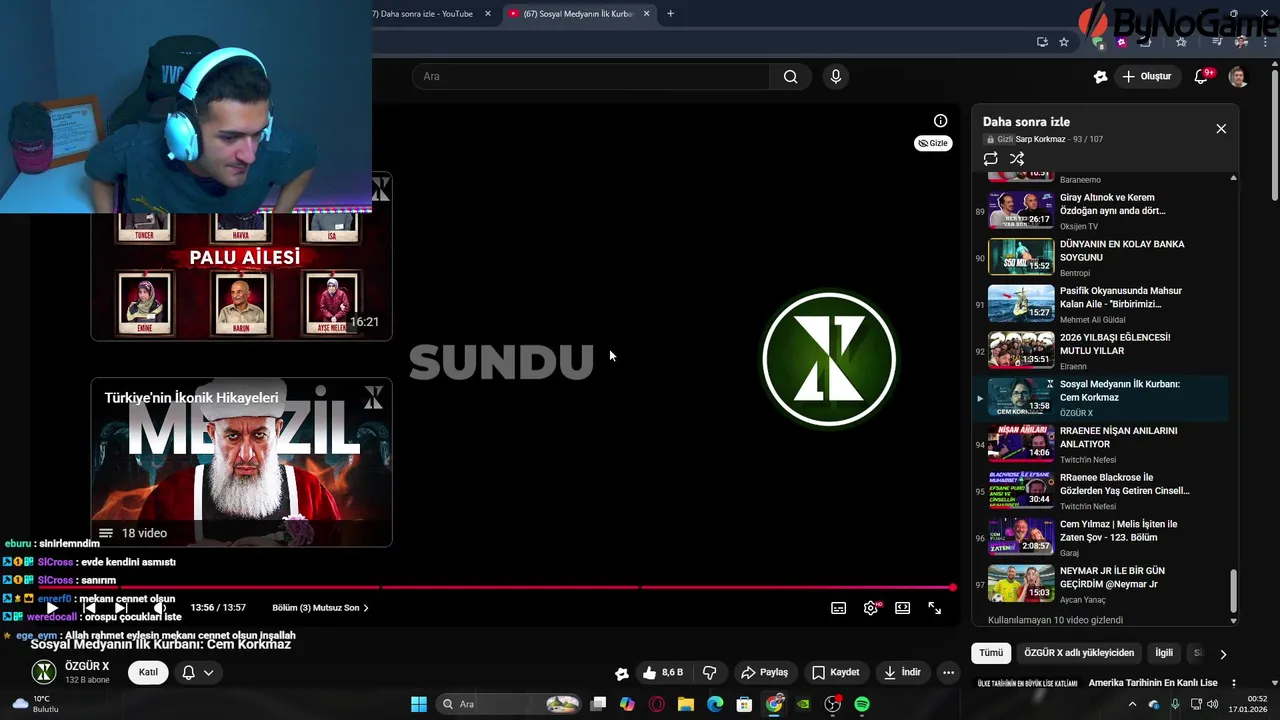This screenshot has width=1280, height=720.
Task: Click the install app icon in address bar
Action: click(x=1042, y=42)
